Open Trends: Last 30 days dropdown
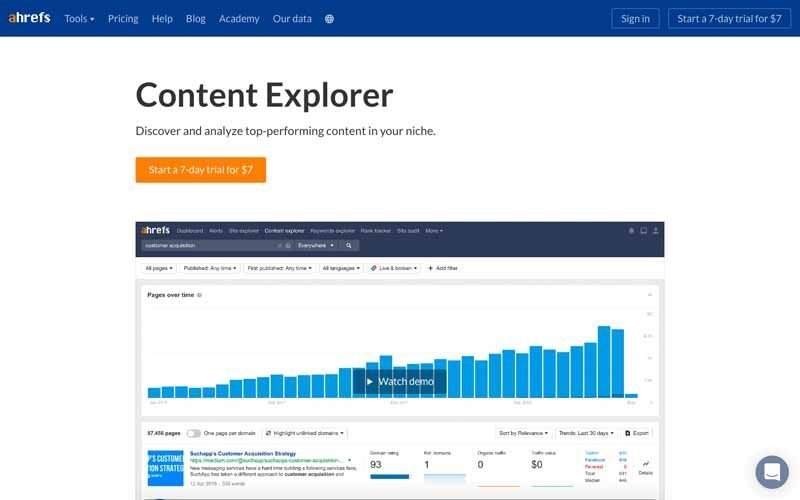This screenshot has height=500, width=800. point(586,433)
